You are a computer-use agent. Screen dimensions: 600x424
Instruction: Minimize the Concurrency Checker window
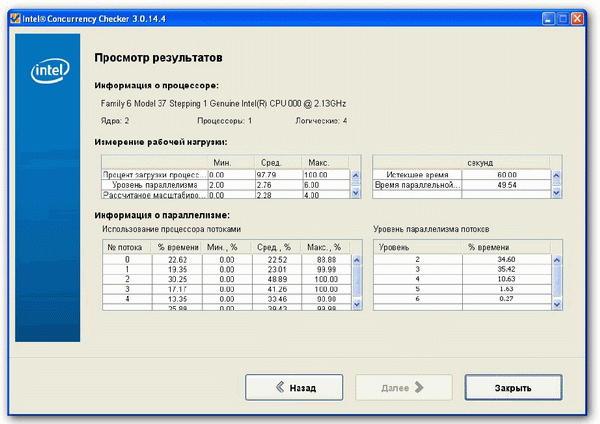point(548,18)
